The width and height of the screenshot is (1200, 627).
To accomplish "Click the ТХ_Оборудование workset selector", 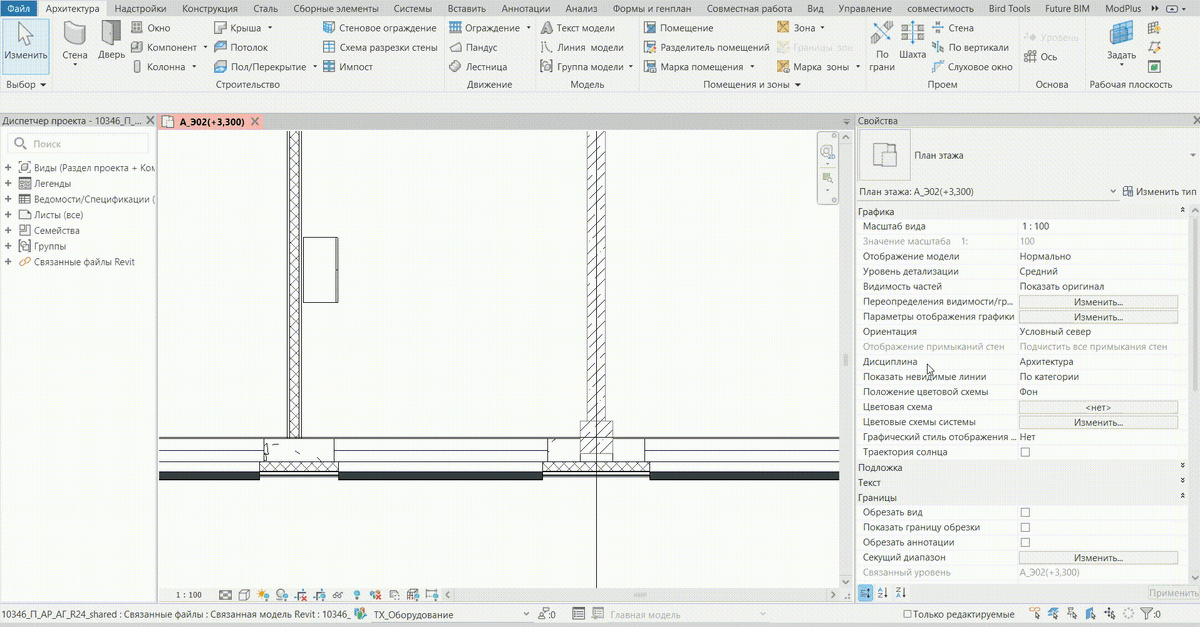I will pos(450,614).
